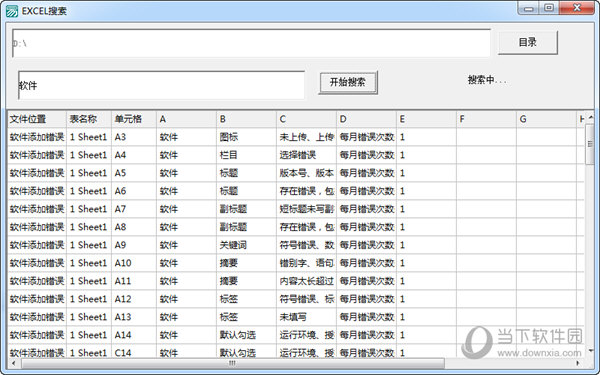Click the vertical scrollbar thumb
This screenshot has height=375, width=600.
[590, 144]
